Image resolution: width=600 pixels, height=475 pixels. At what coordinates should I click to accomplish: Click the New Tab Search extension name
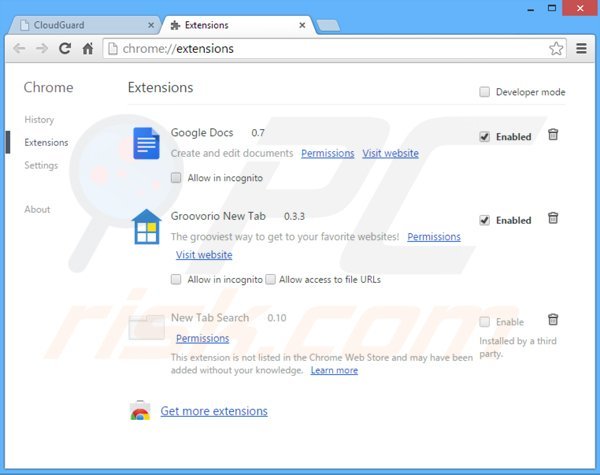pos(210,318)
